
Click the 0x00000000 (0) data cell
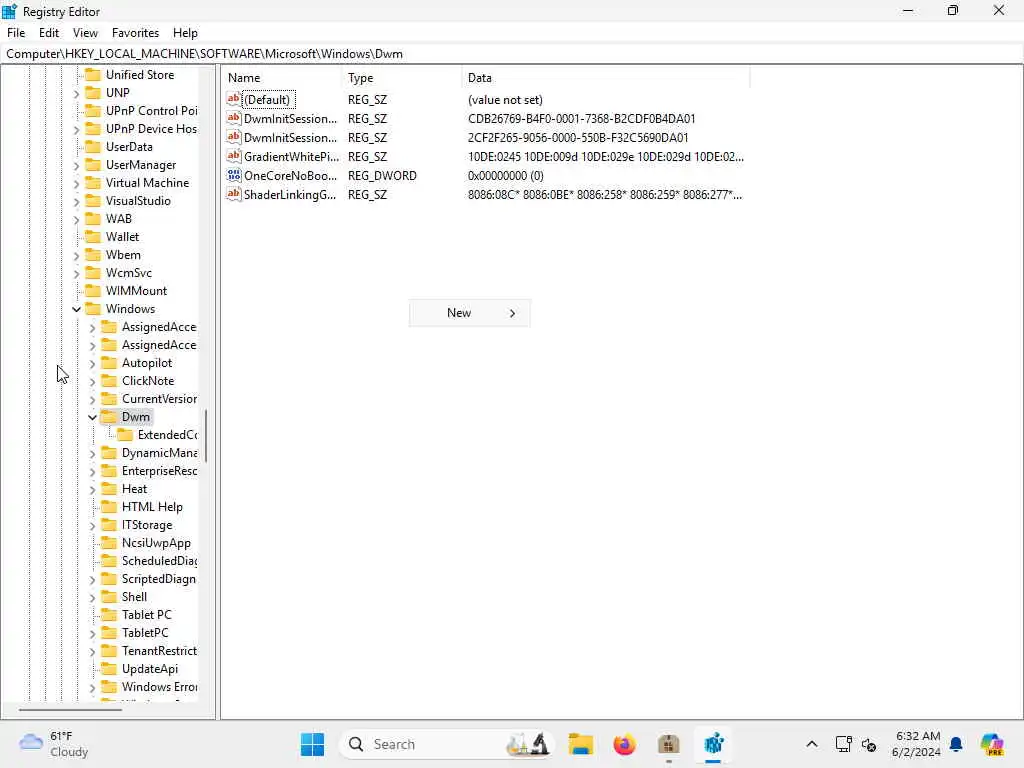pyautogui.click(x=505, y=176)
